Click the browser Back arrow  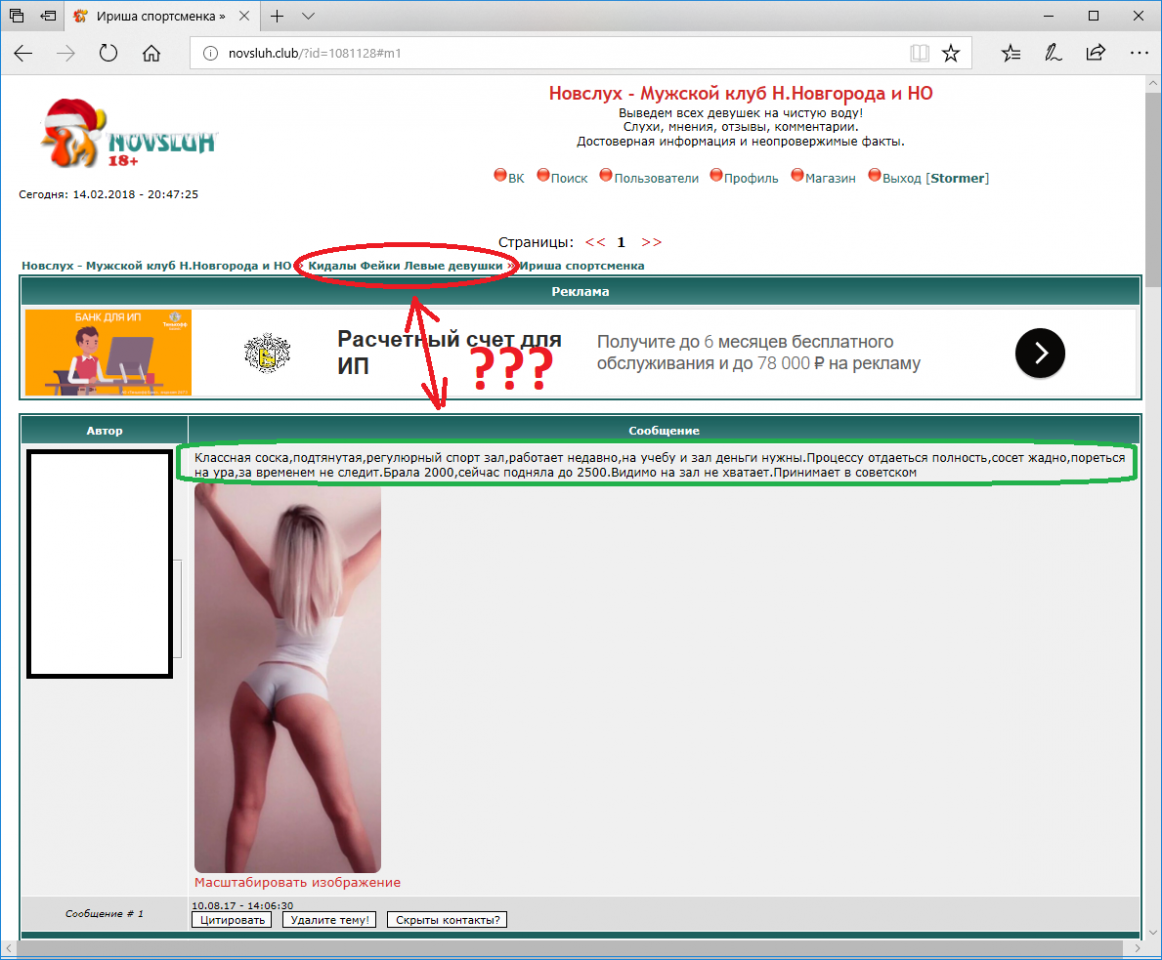tap(23, 53)
